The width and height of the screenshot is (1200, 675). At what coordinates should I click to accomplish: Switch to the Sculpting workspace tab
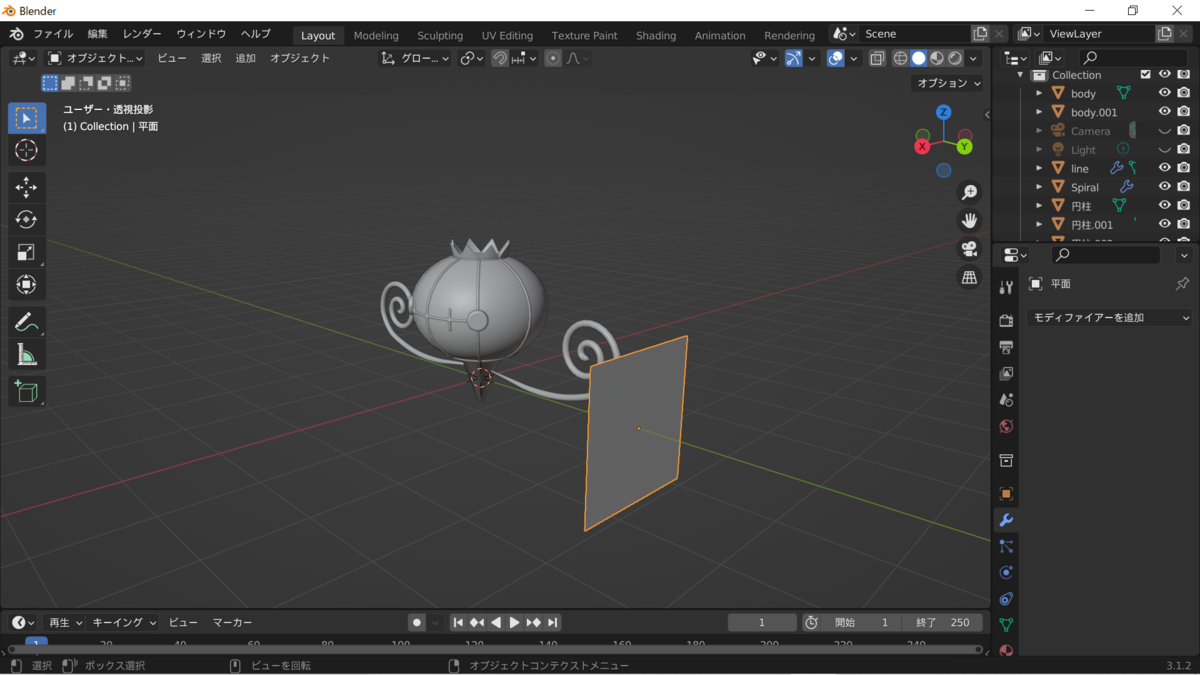coord(440,35)
